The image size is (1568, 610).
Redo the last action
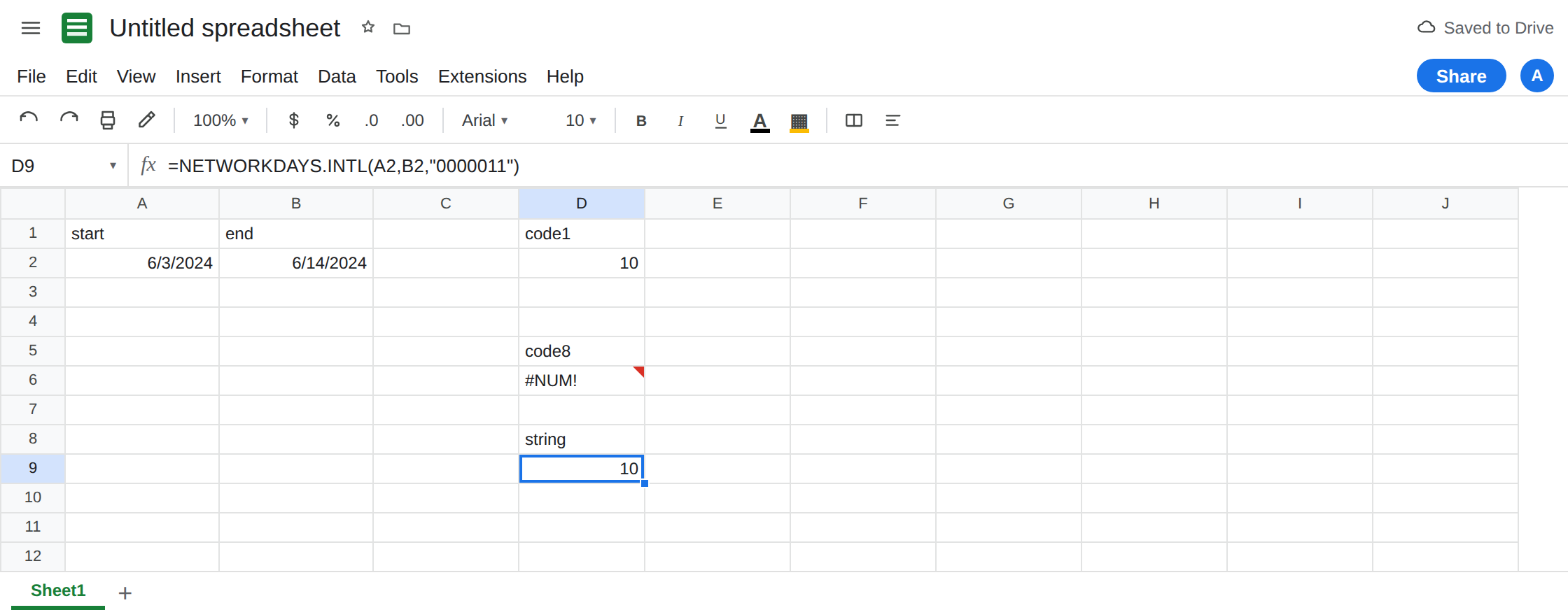69,120
